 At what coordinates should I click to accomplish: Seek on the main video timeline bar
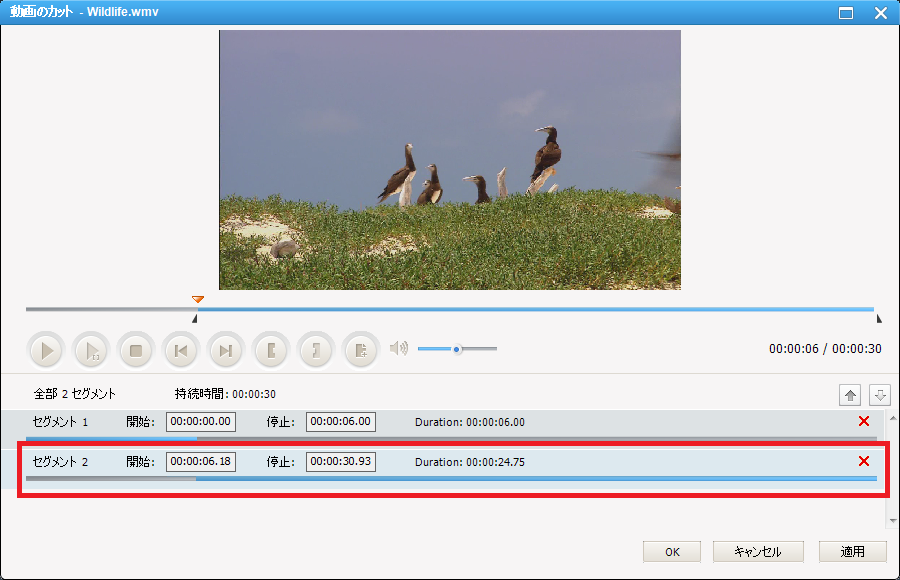tap(449, 309)
